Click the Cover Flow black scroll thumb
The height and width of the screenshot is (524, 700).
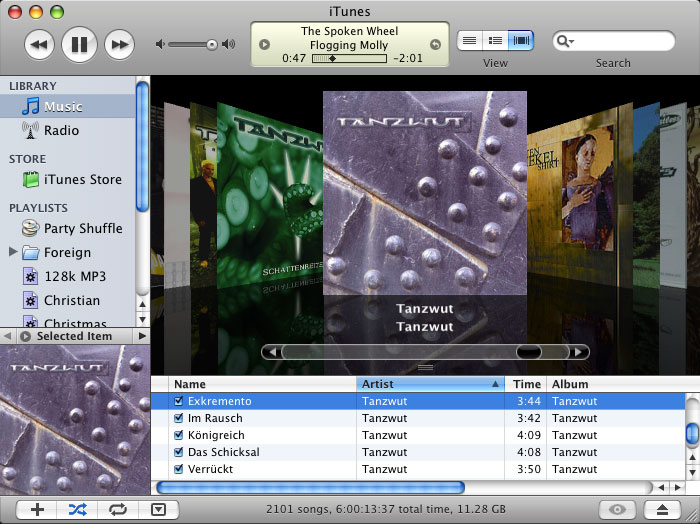529,352
